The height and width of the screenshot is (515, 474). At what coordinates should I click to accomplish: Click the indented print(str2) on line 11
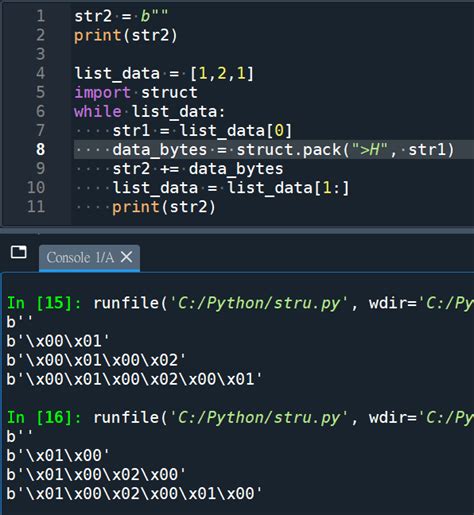point(164,207)
